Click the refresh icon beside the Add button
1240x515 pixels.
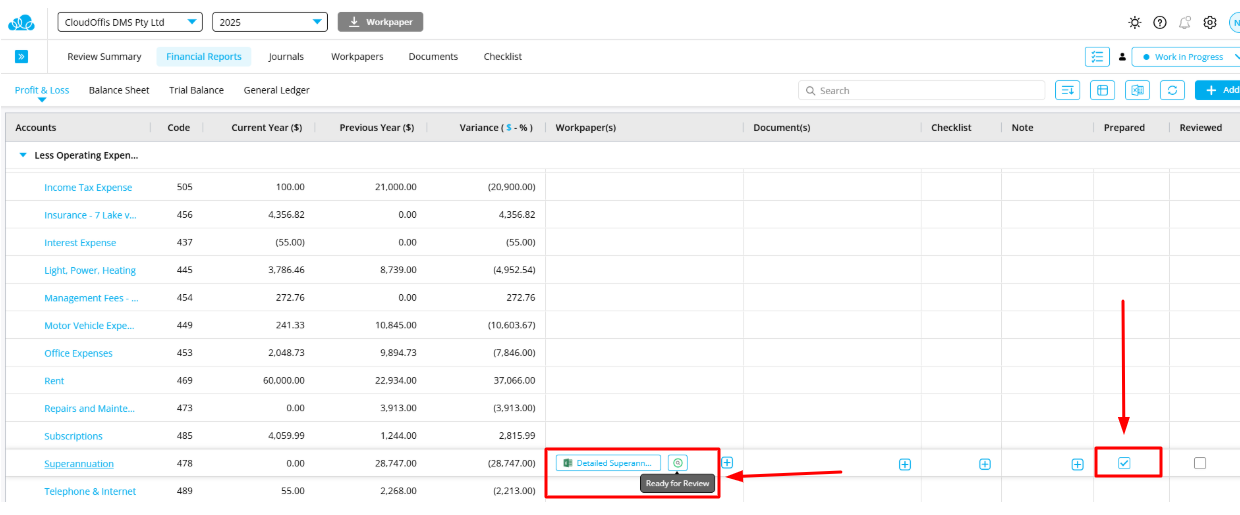point(1173,90)
